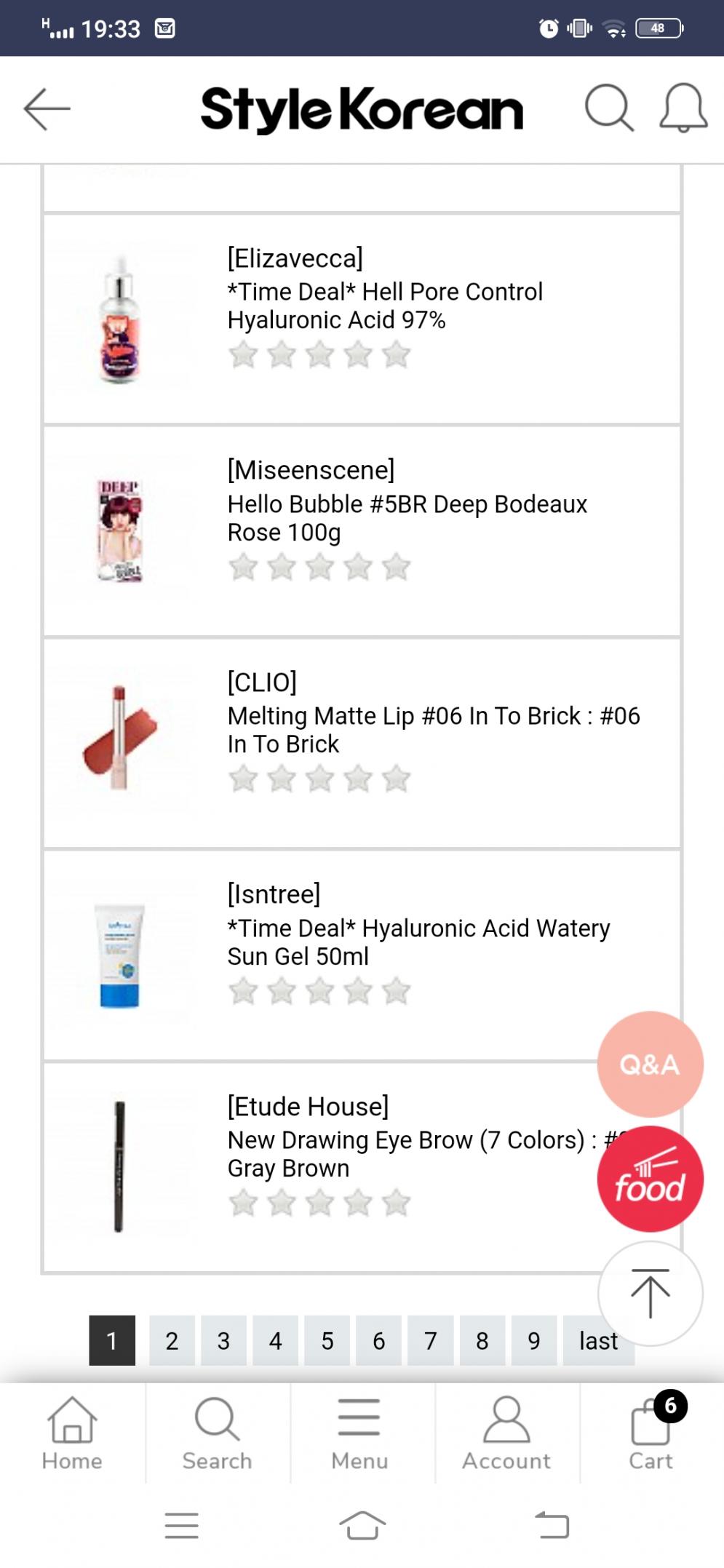Image resolution: width=724 pixels, height=1568 pixels.
Task: Tap the pink Q&A floating button
Action: [650, 1064]
